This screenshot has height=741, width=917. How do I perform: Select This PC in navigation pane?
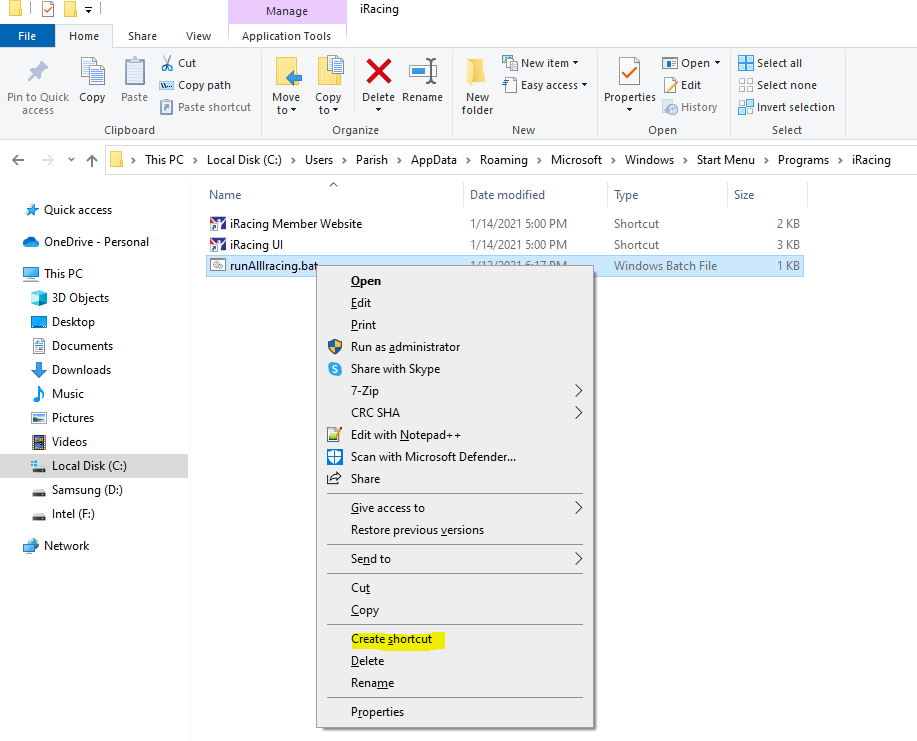click(x=53, y=274)
